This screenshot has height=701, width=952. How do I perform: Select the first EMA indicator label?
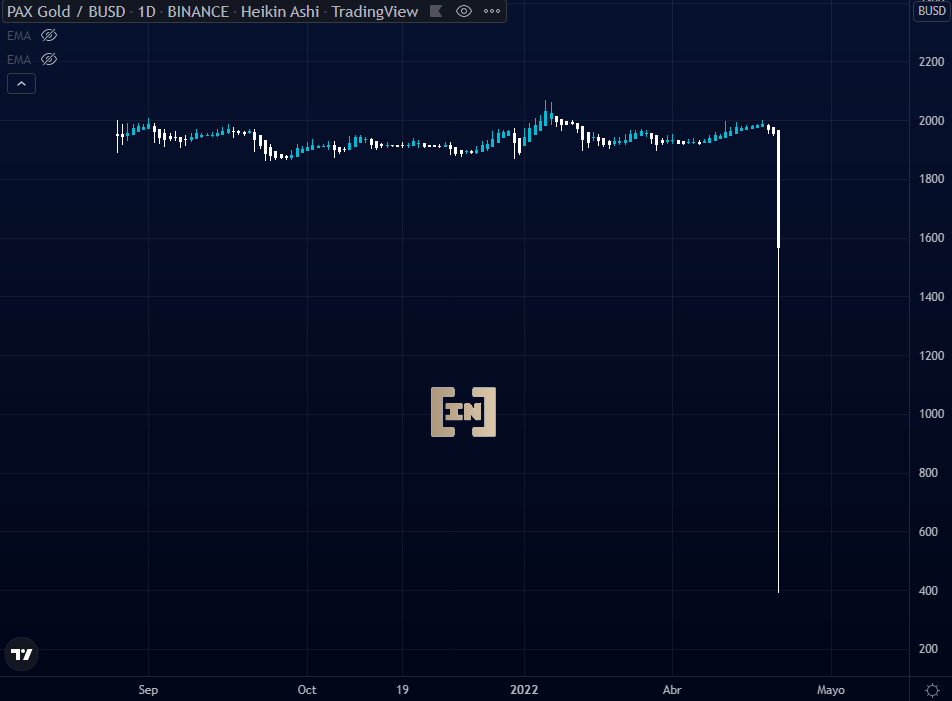[19, 36]
